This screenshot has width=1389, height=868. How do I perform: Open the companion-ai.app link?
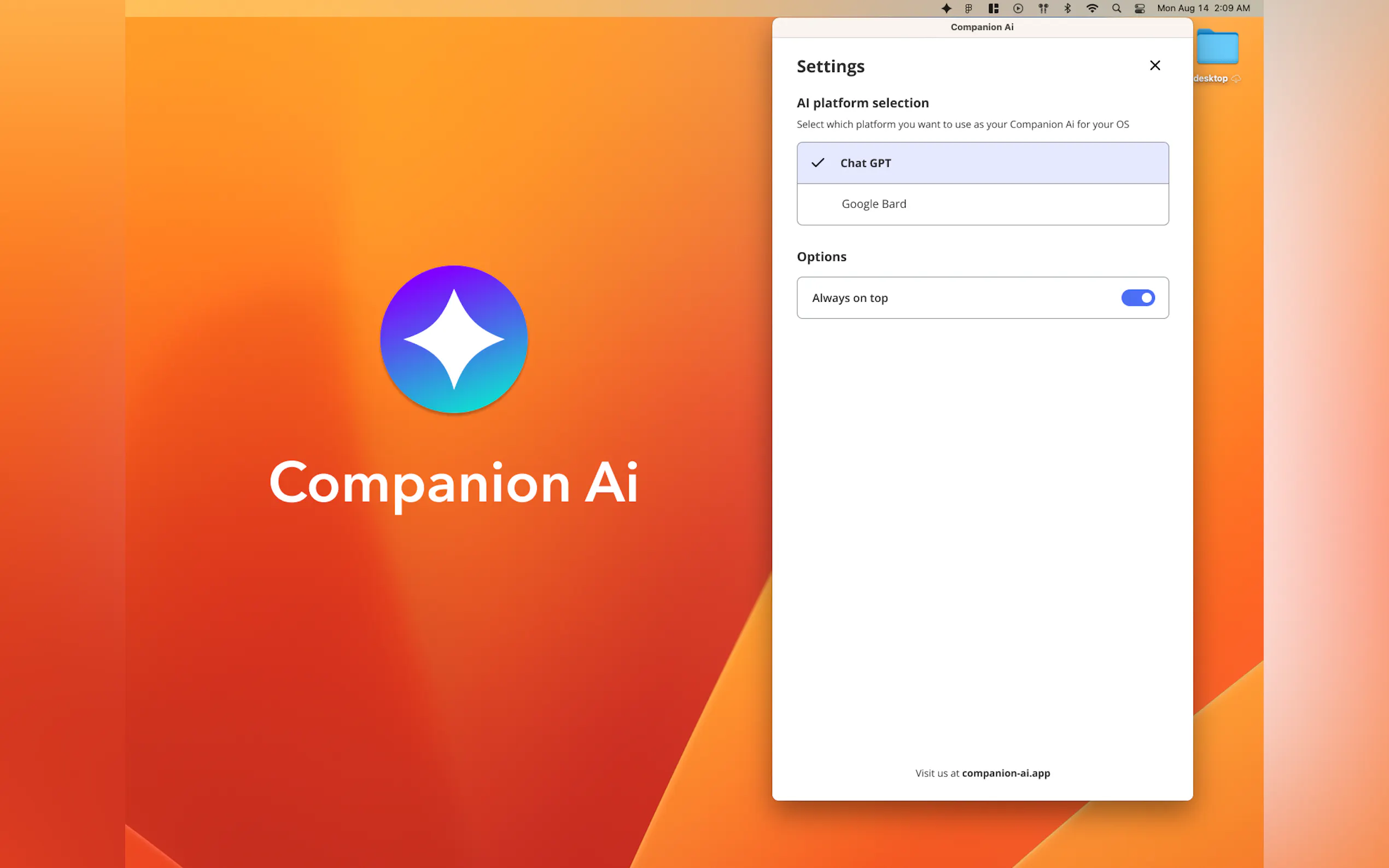(x=1006, y=773)
